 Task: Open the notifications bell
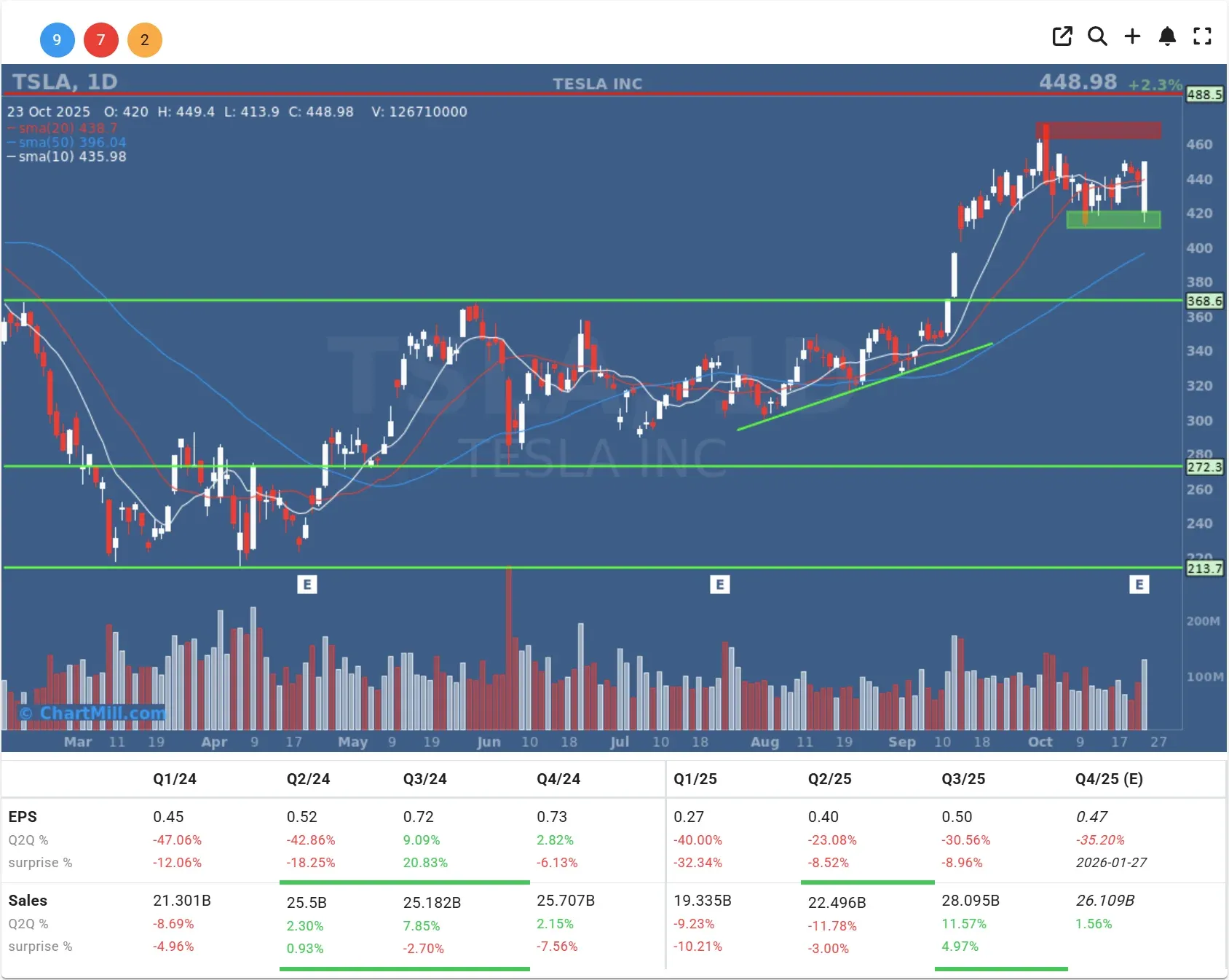point(1167,36)
